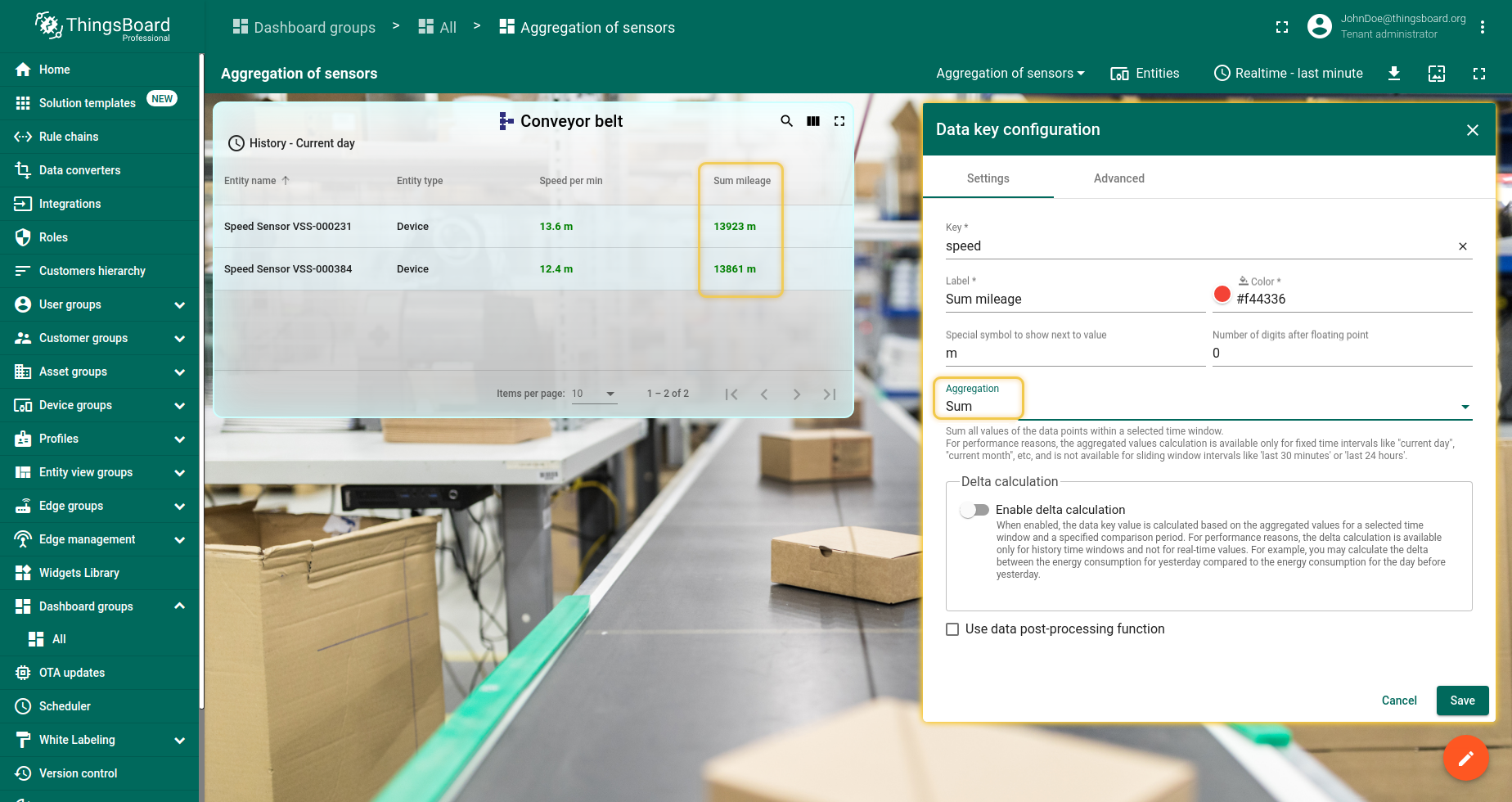The image size is (1512, 802).
Task: Collapse Dashboard groups section
Action: (99, 606)
